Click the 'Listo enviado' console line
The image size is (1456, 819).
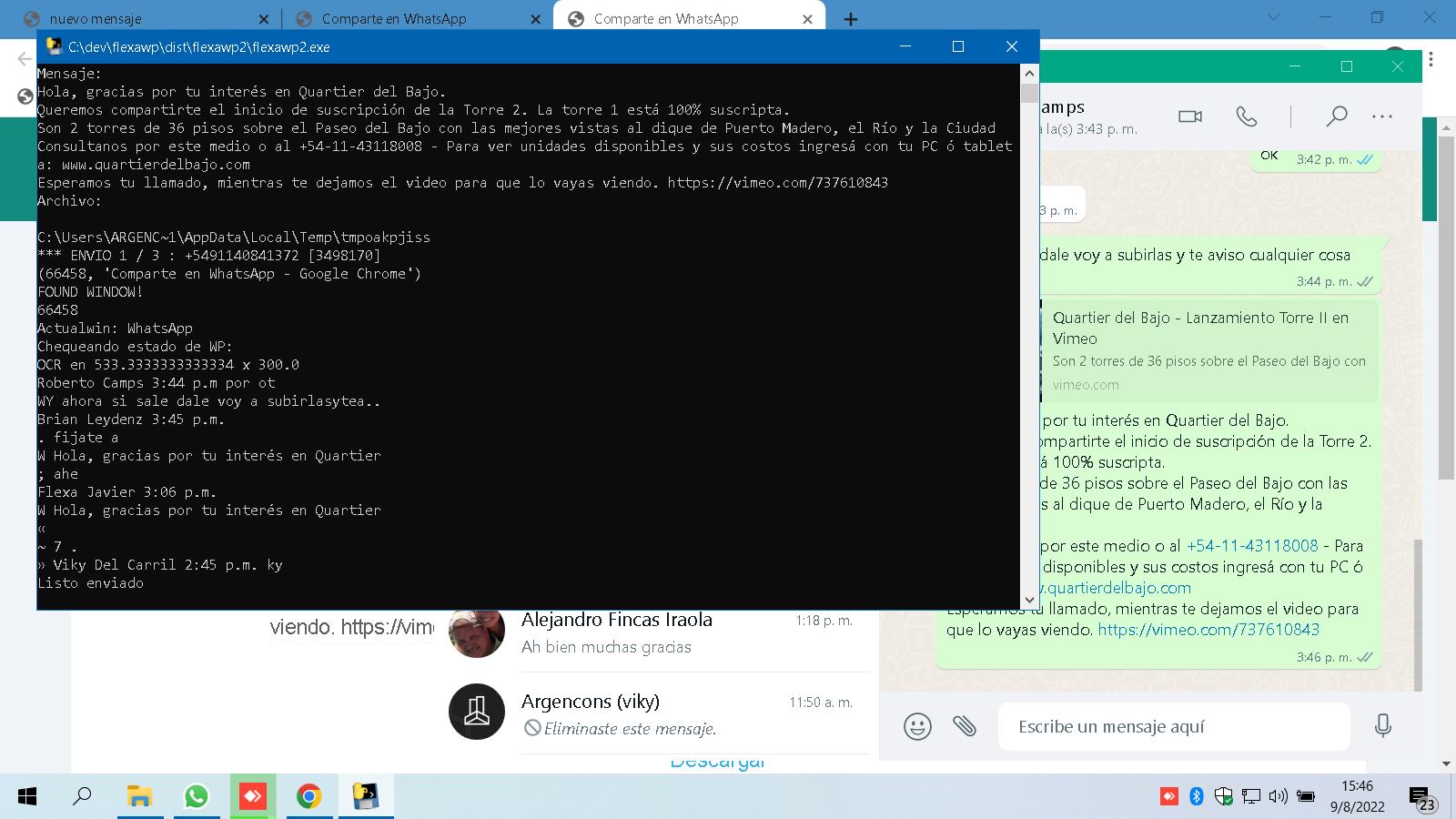[x=90, y=583]
